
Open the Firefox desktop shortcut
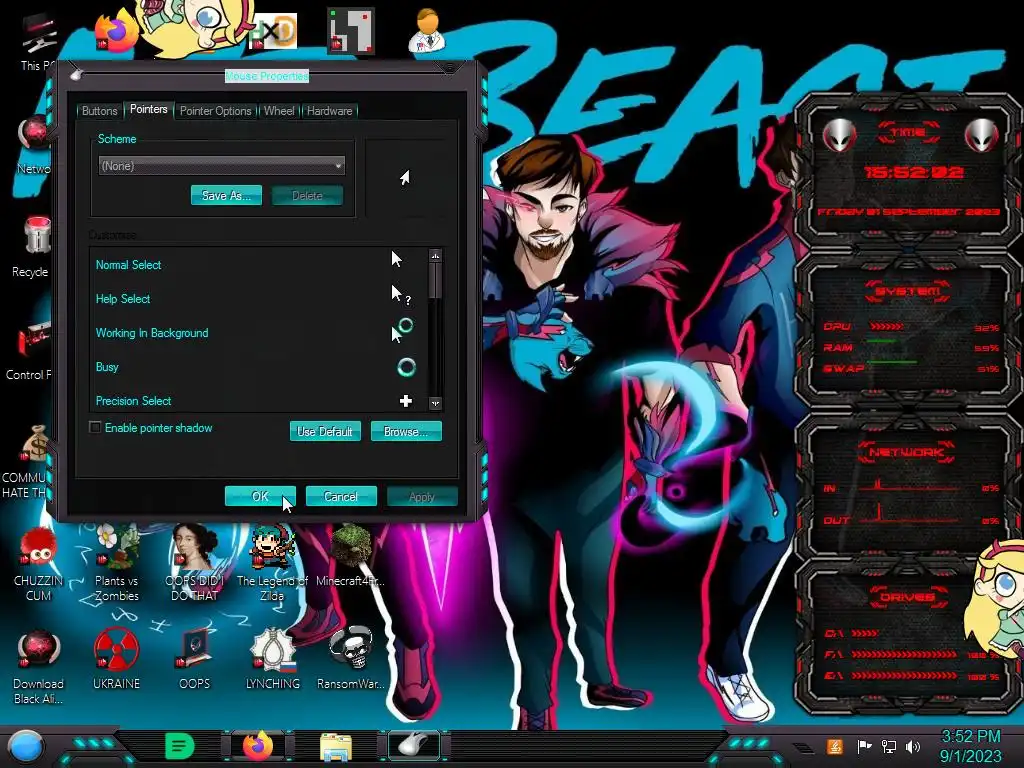[116, 31]
